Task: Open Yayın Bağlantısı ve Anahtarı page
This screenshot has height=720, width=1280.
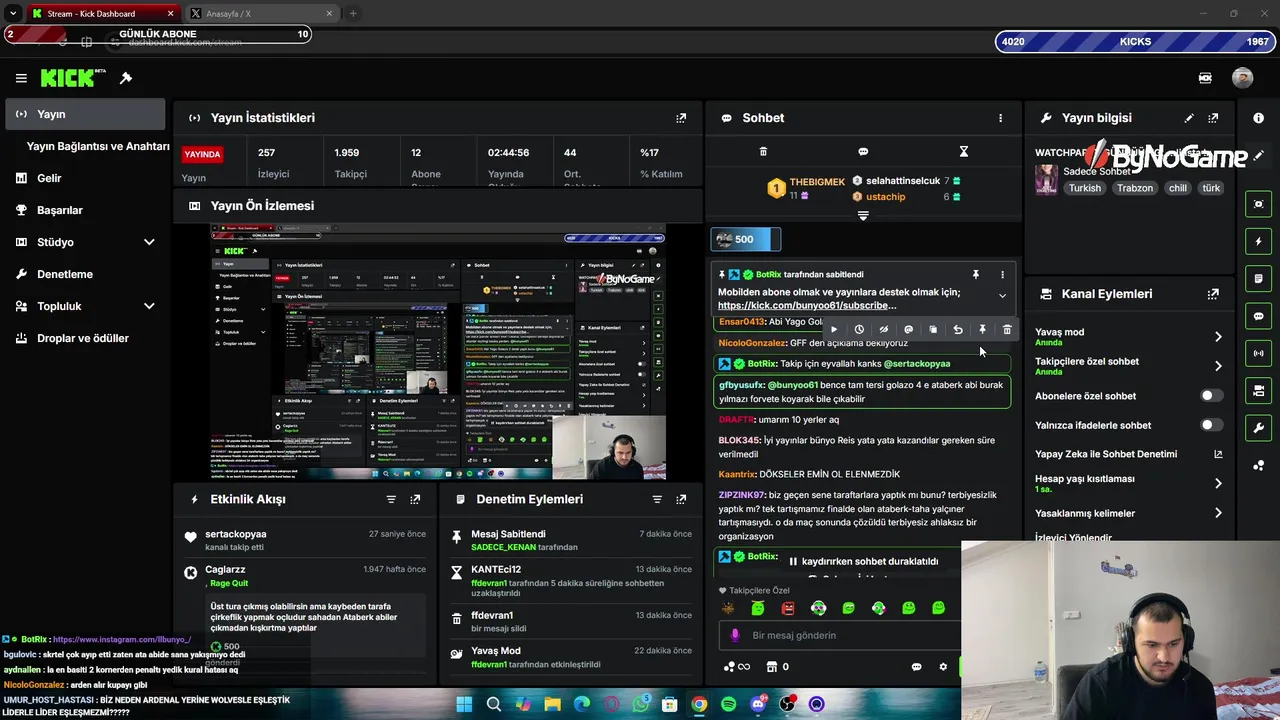Action: [x=98, y=146]
